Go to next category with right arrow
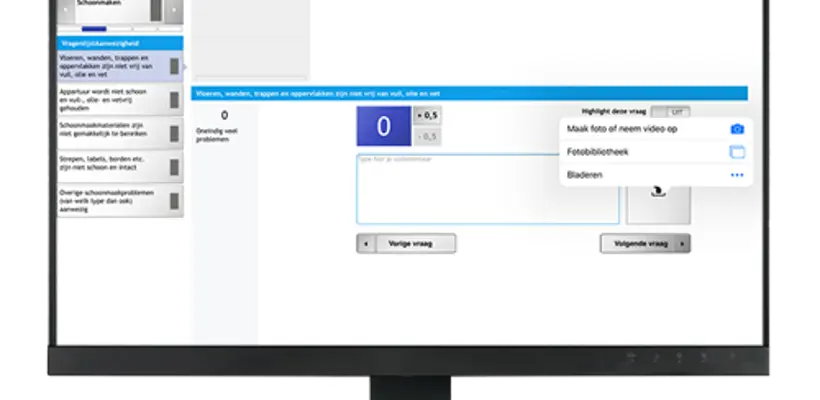The height and width of the screenshot is (400, 820). coord(174,11)
